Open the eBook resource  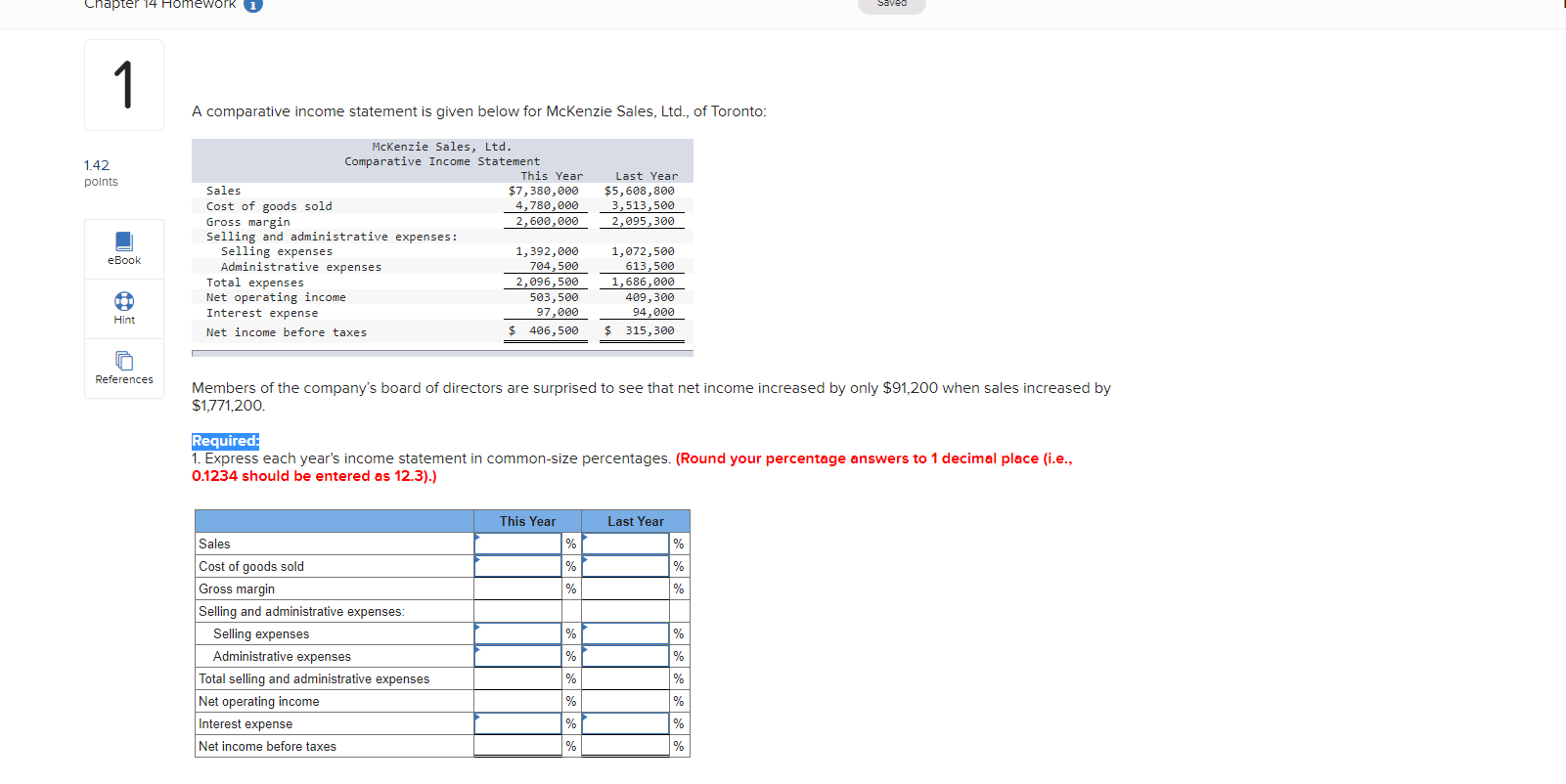pos(124,249)
